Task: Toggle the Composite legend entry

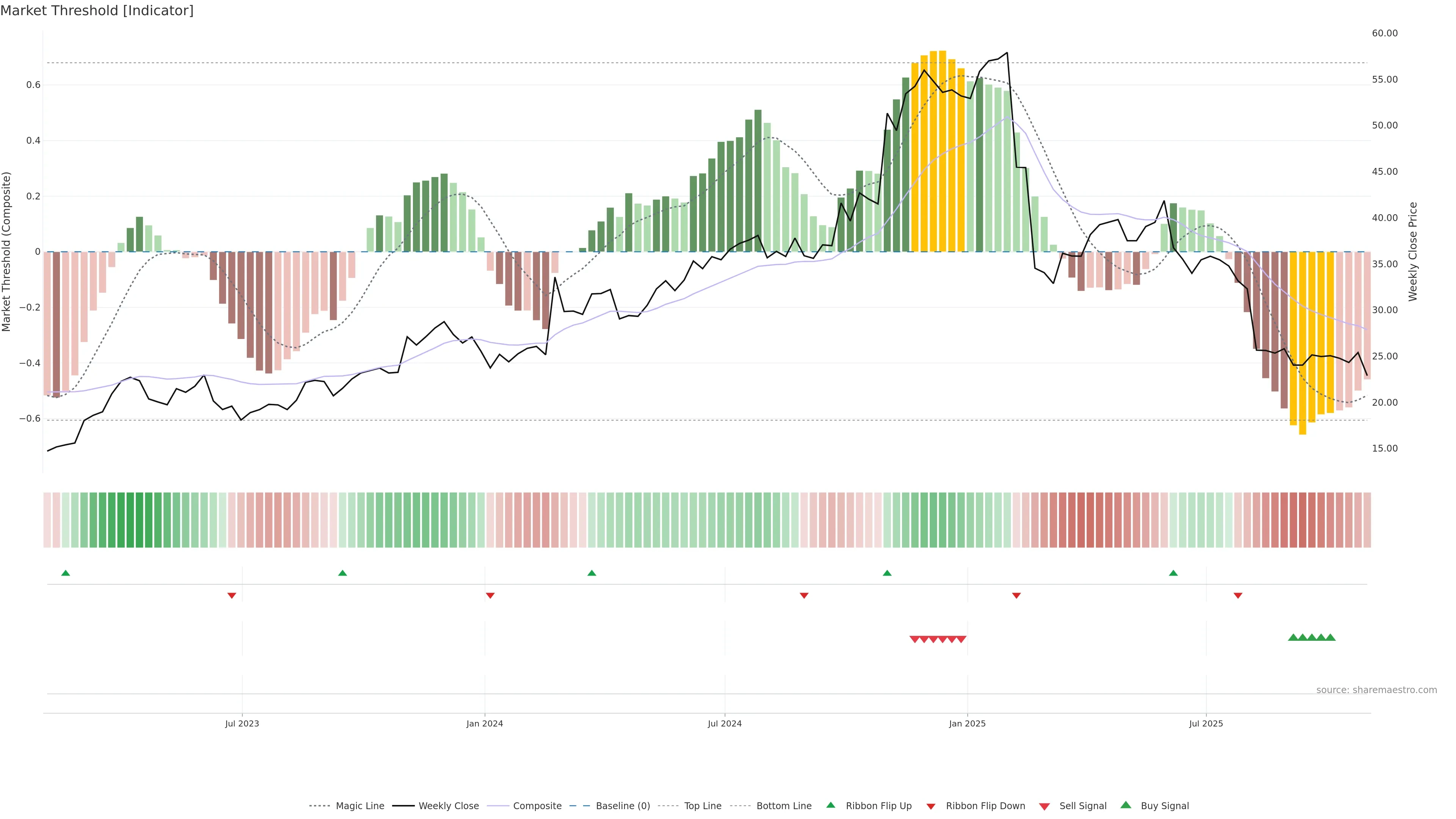Action: pyautogui.click(x=537, y=806)
